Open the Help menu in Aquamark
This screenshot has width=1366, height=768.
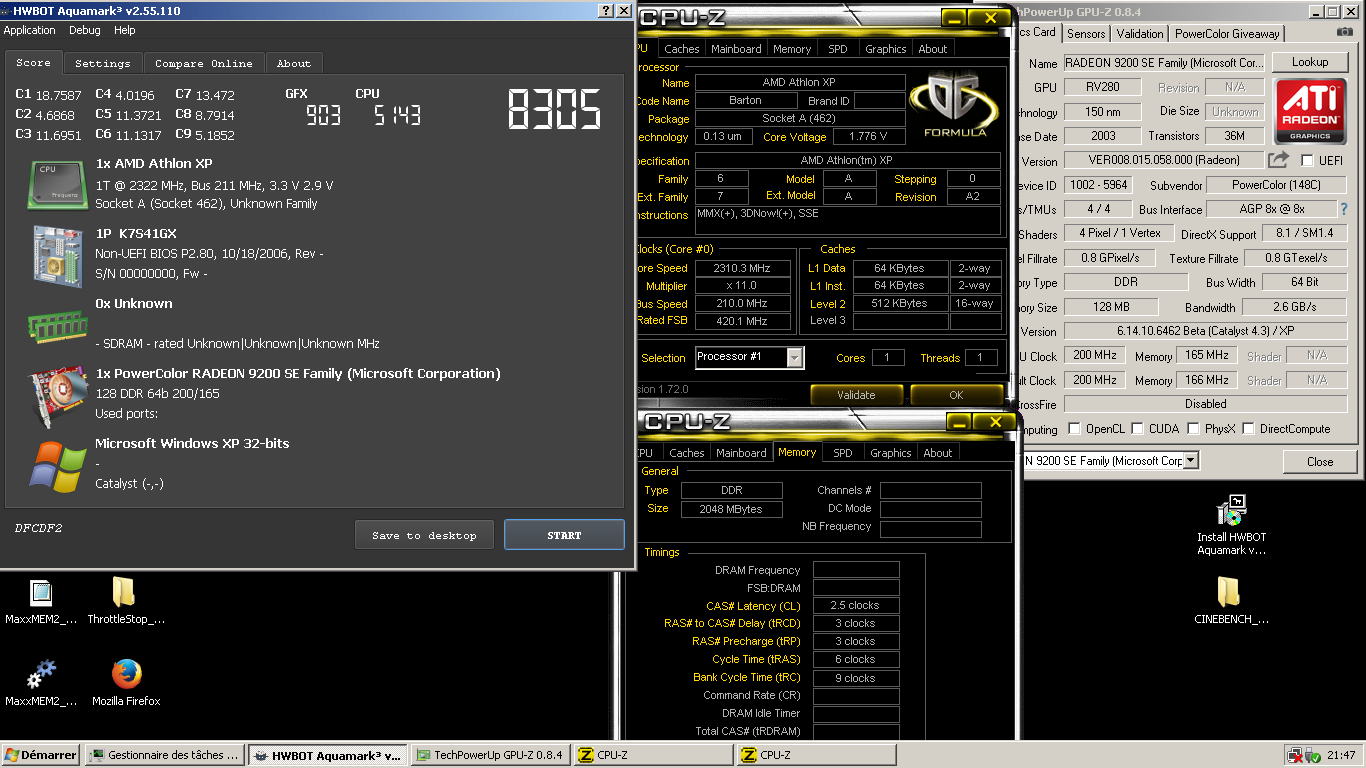coord(125,31)
